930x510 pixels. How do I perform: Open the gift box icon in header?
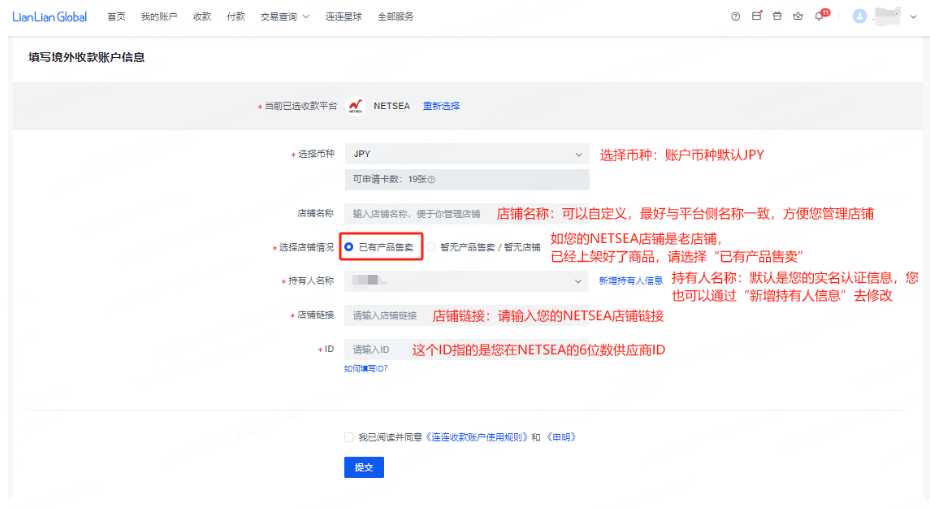[x=777, y=17]
